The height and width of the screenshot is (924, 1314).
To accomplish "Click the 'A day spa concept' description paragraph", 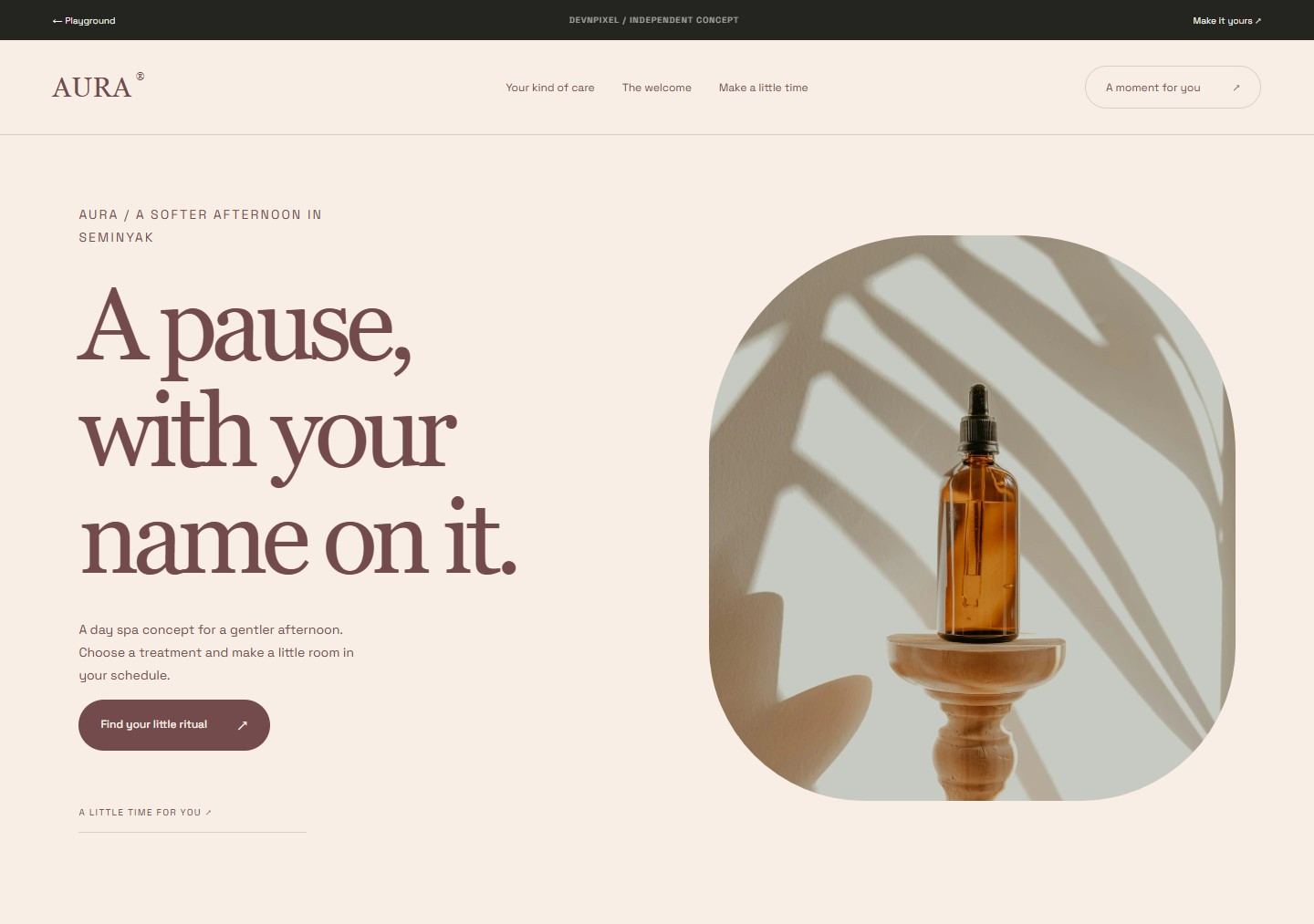I will click(216, 652).
